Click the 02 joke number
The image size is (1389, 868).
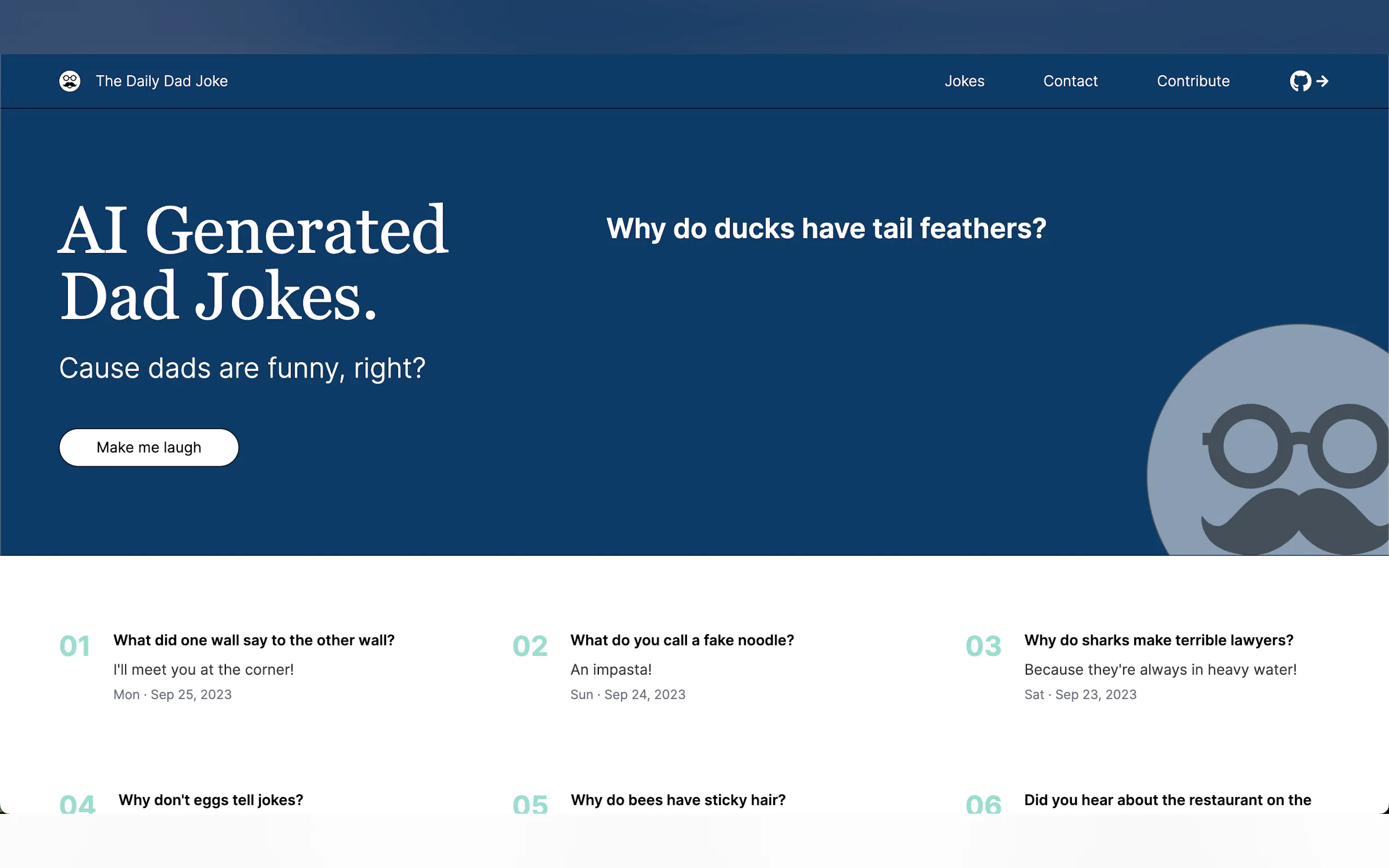pyautogui.click(x=529, y=647)
